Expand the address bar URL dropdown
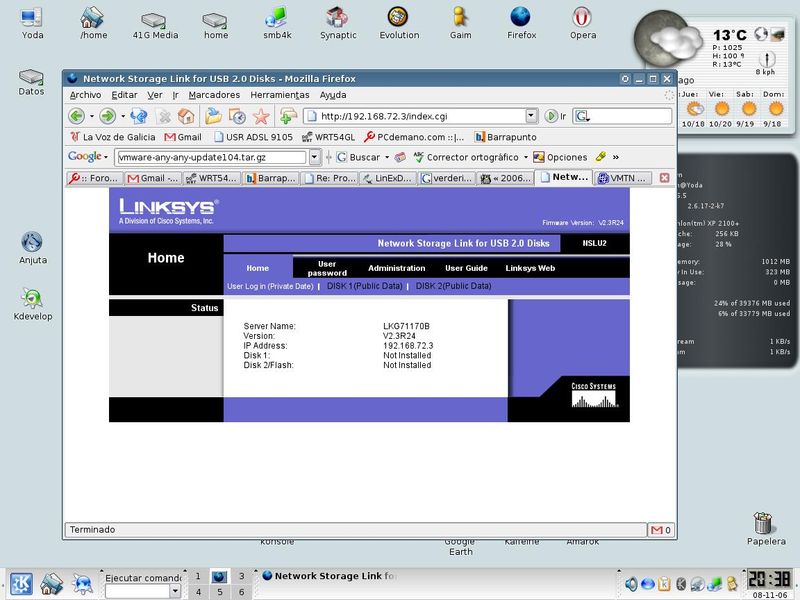Viewport: 800px width, 600px height. (x=532, y=116)
